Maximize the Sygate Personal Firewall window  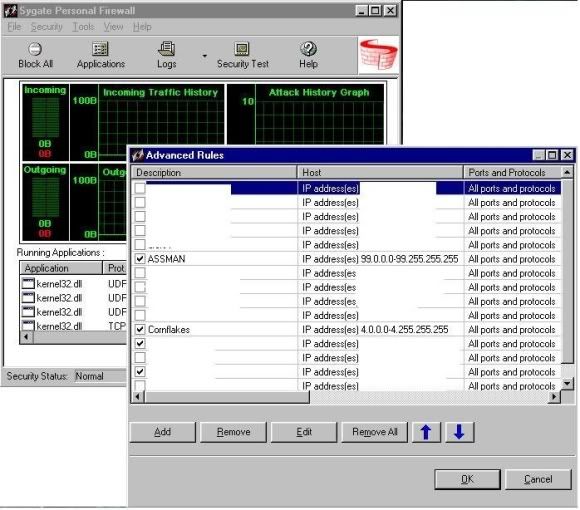coord(375,10)
